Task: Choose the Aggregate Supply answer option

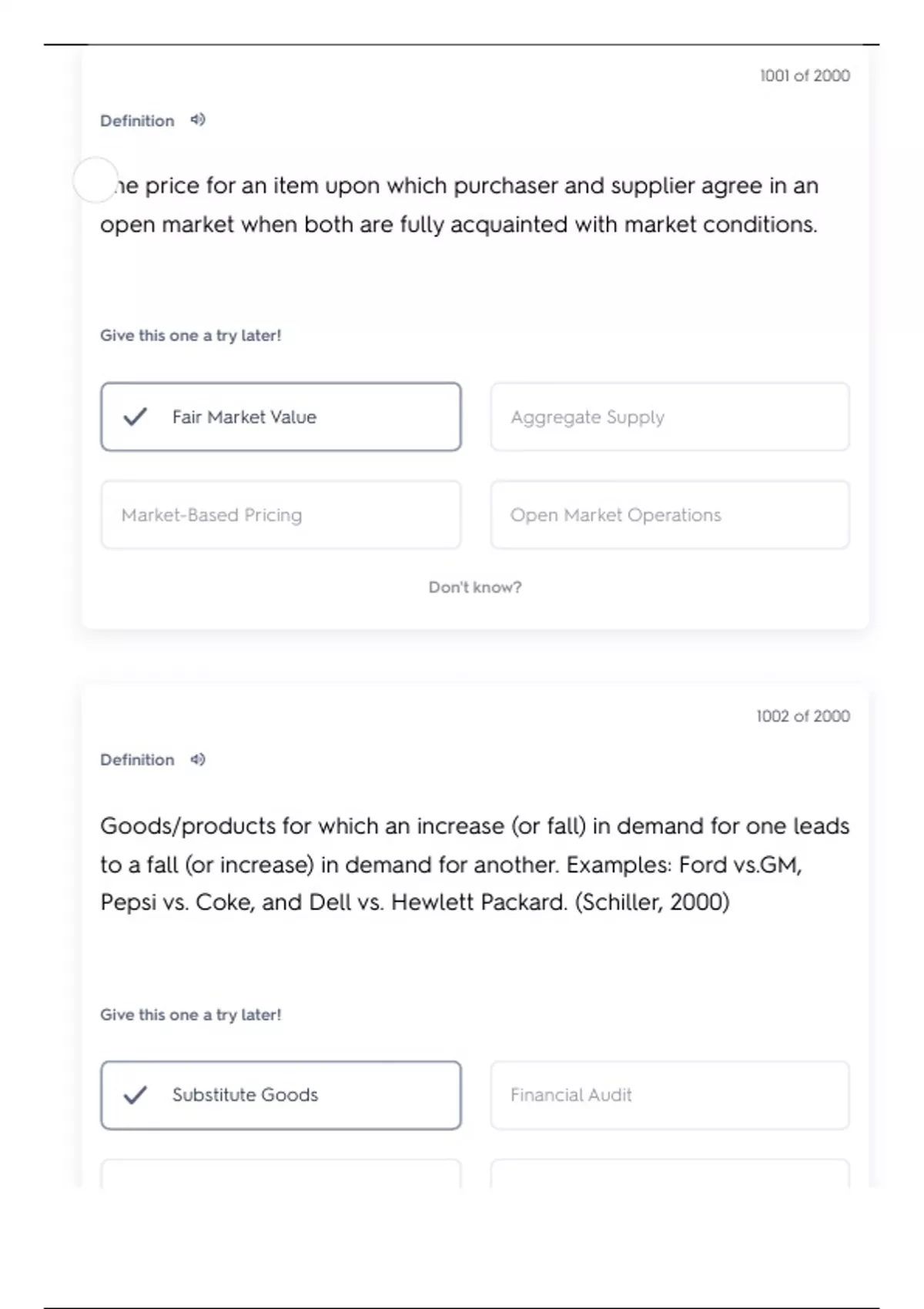Action: (670, 417)
